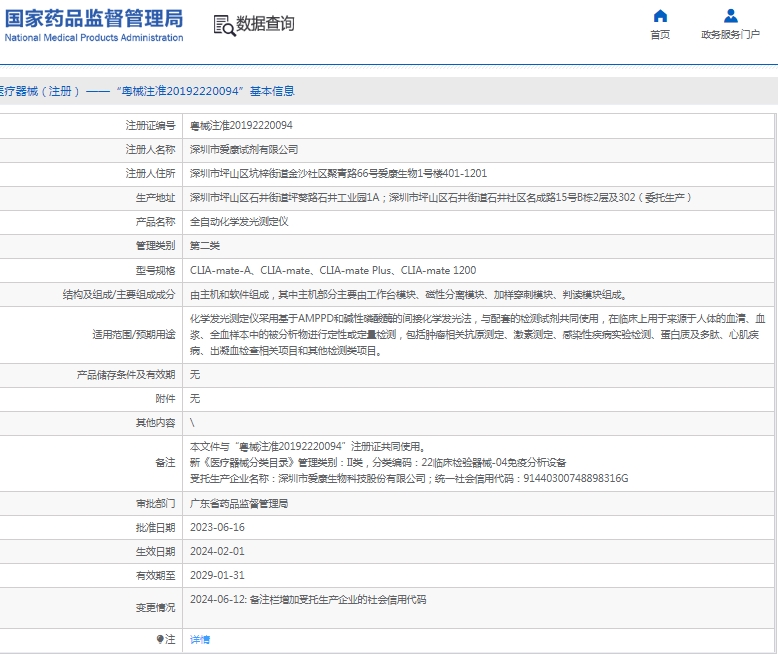The image size is (778, 654).
Task: Click the 注册人住所 field label
Action: 150,173
